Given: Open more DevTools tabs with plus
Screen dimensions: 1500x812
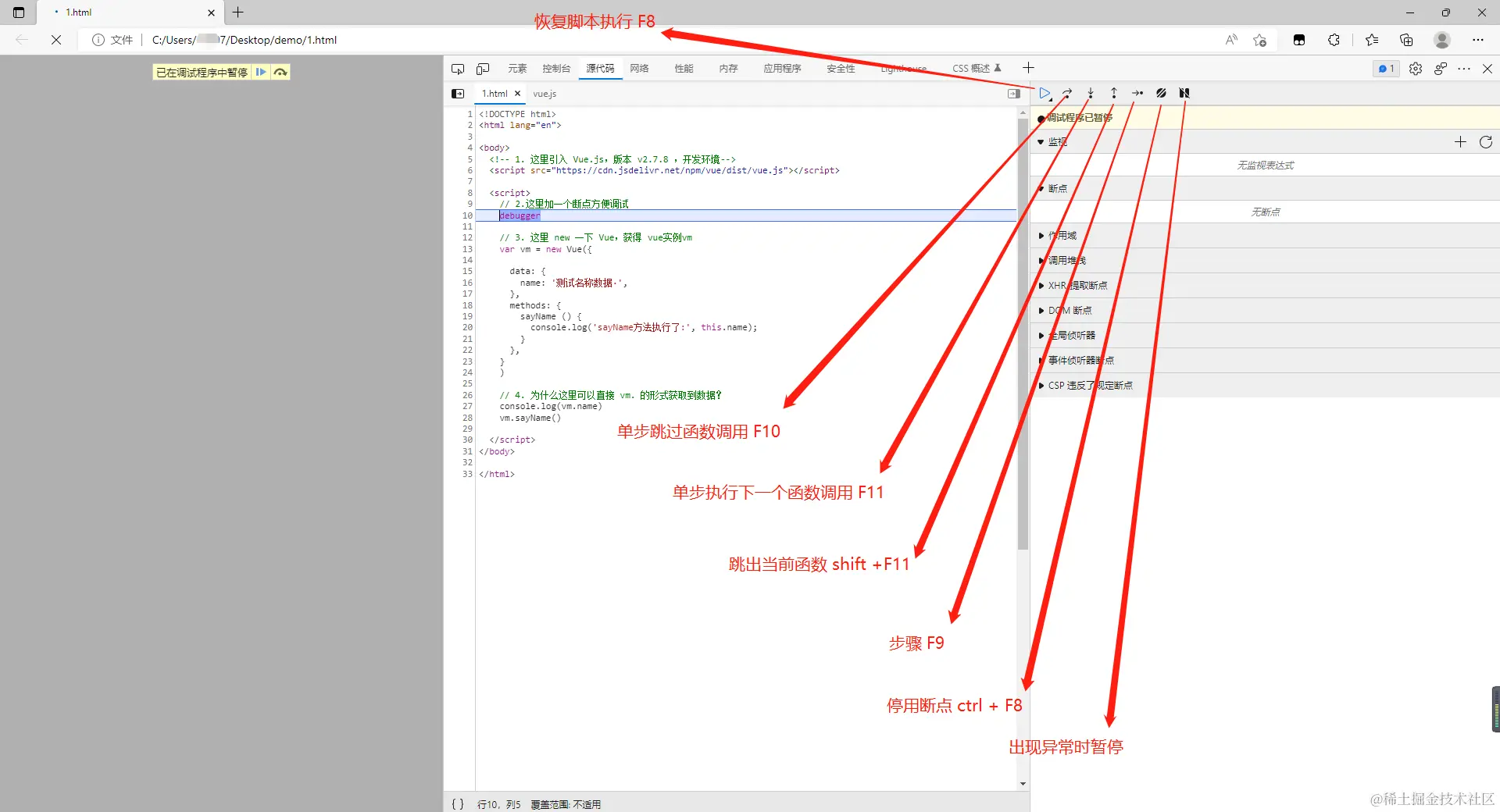Looking at the screenshot, I should pyautogui.click(x=1028, y=69).
